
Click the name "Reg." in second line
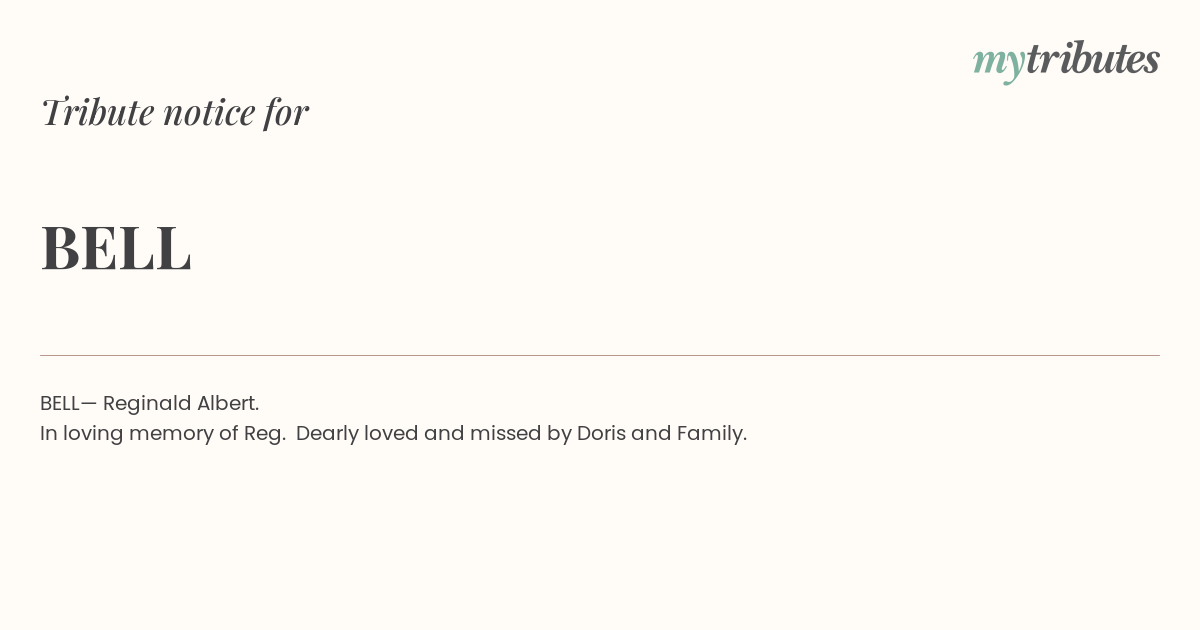pyautogui.click(x=265, y=434)
